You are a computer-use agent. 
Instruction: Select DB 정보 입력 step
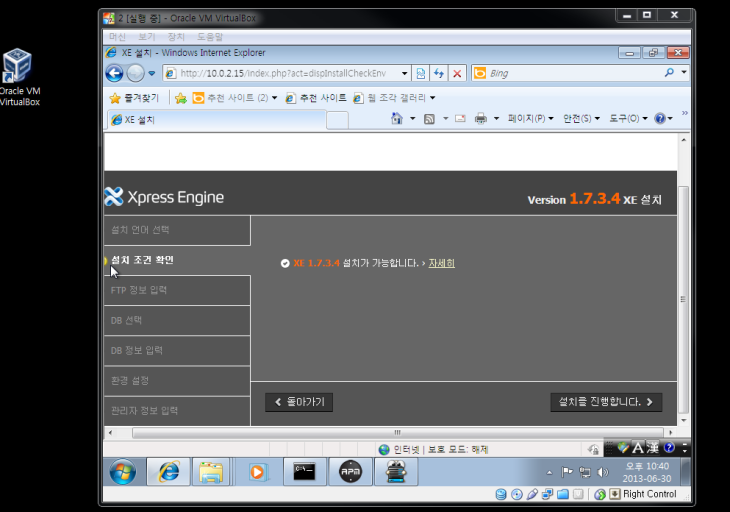coord(177,350)
